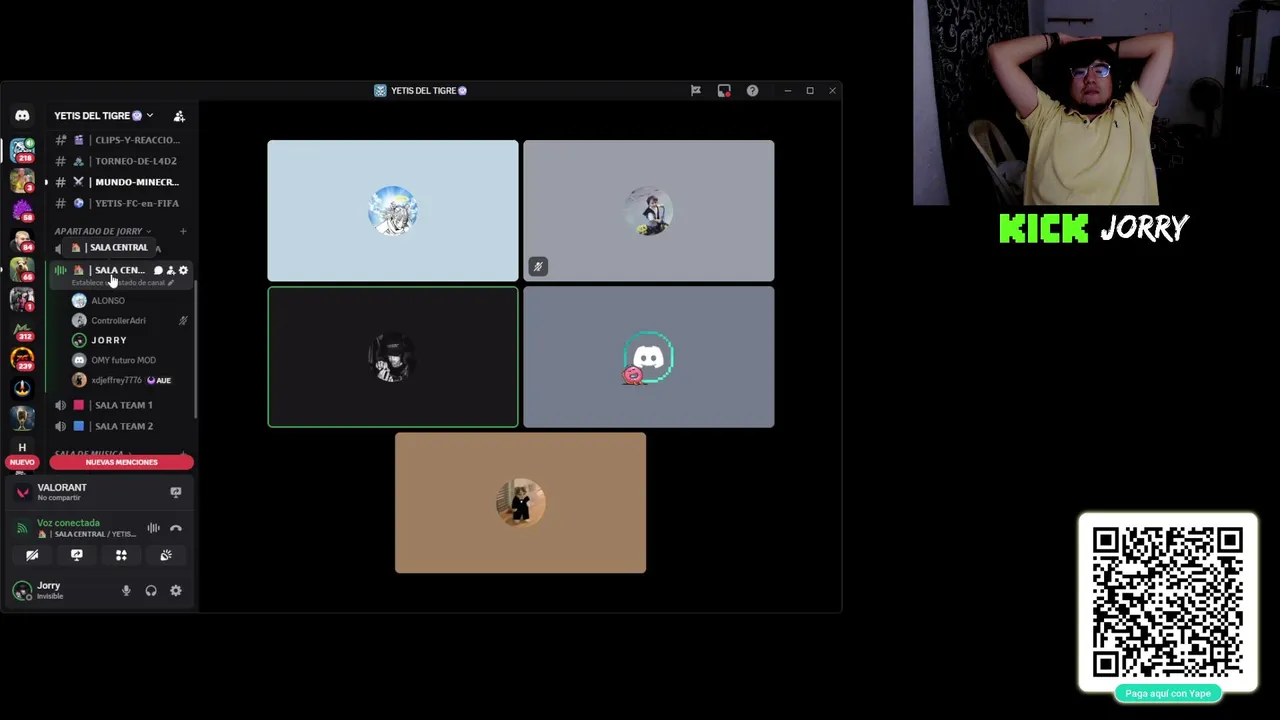Click the 'Paga aquí con Yape' label
The width and height of the screenshot is (1280, 720).
[1167, 694]
